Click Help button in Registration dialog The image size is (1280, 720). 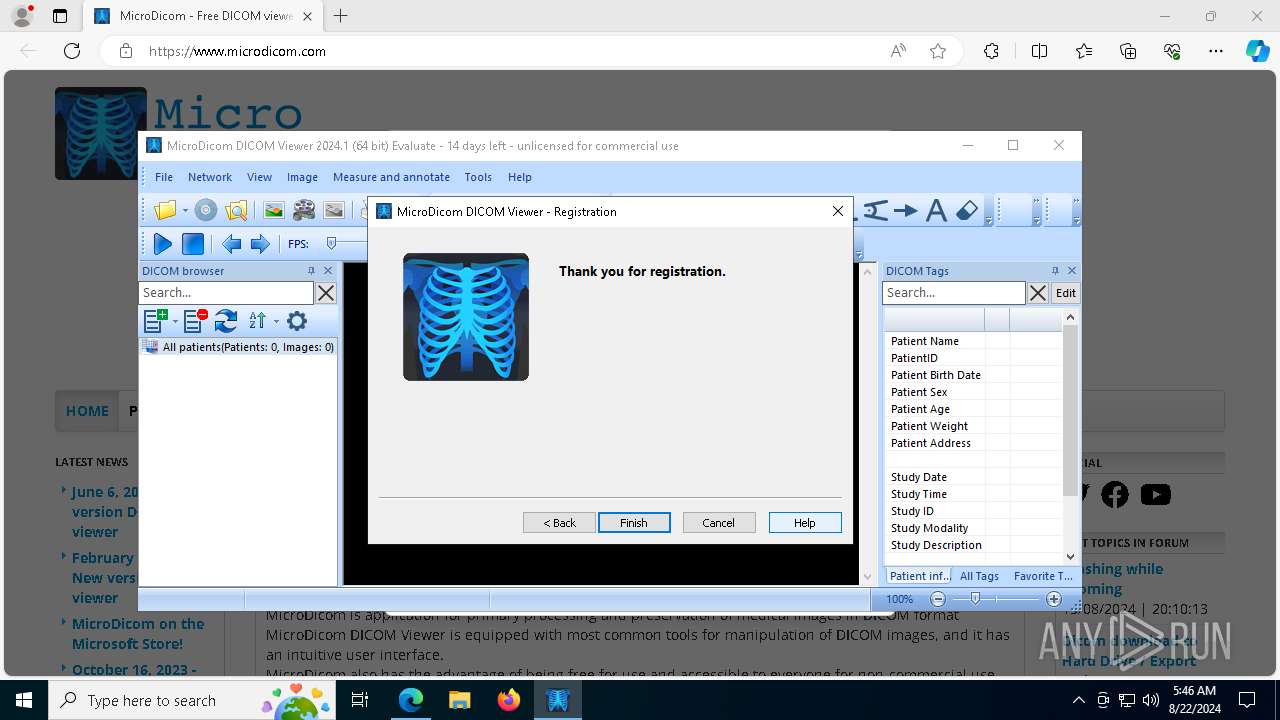805,523
